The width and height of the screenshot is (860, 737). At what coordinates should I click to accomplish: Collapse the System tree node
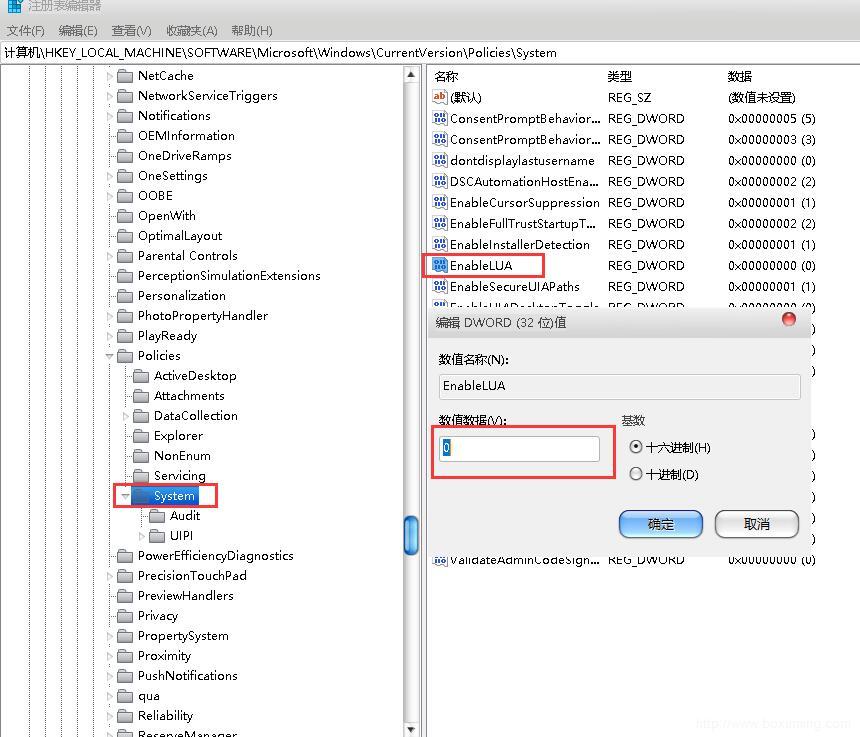126,496
